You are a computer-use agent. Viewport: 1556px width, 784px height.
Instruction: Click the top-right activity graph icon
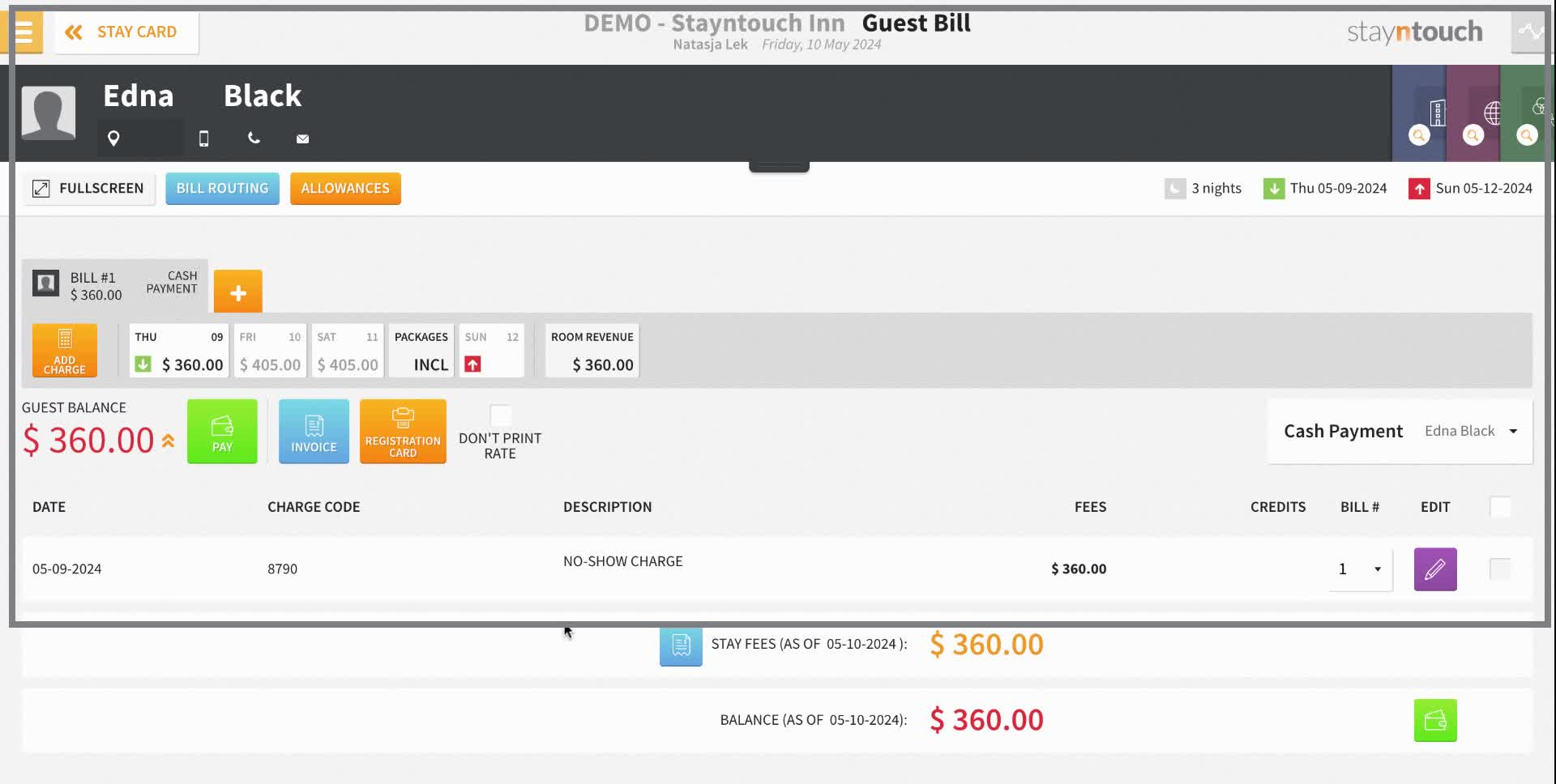[1530, 32]
